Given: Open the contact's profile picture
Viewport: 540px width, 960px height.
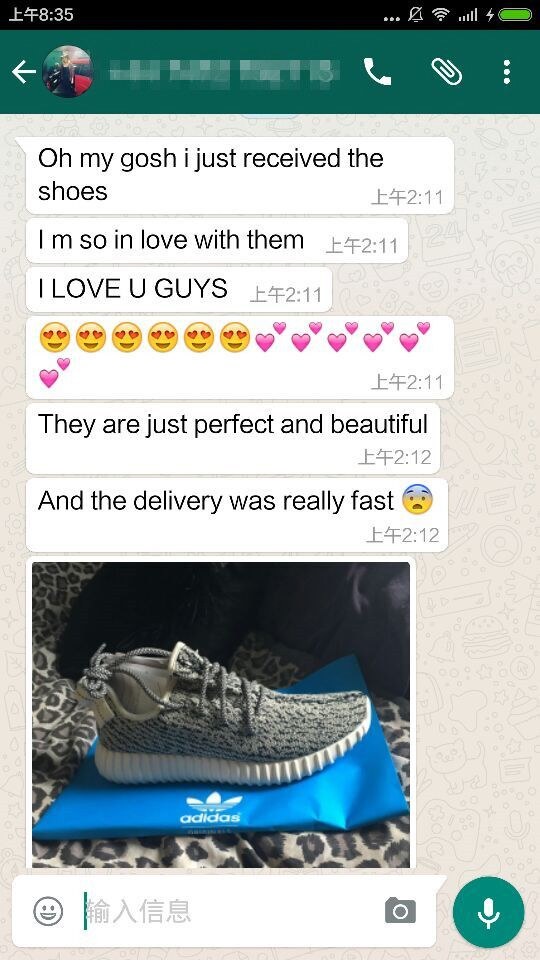Looking at the screenshot, I should click(x=68, y=72).
